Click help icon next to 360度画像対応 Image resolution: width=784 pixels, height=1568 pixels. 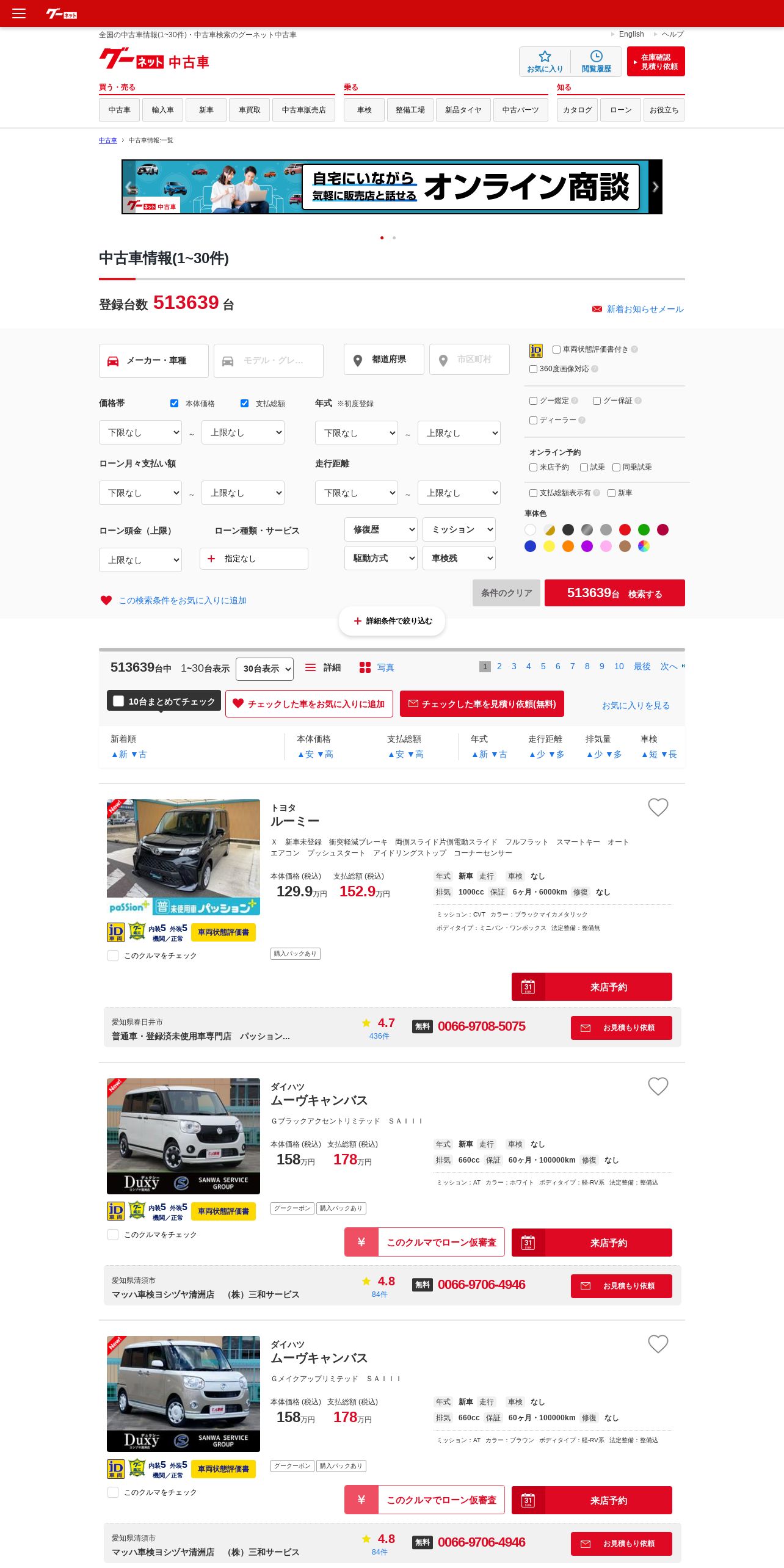595,369
